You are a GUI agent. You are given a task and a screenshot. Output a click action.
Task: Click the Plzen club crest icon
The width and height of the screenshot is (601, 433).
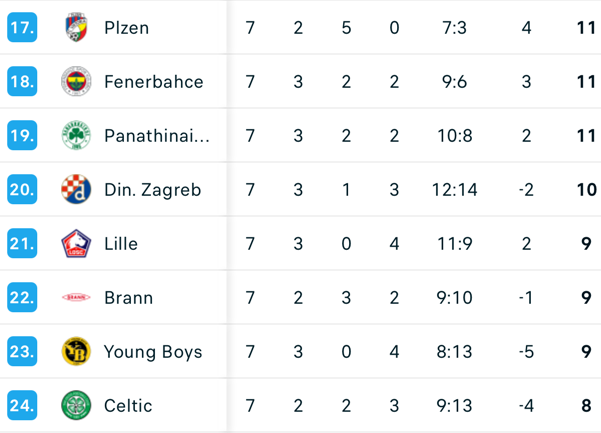[76, 28]
